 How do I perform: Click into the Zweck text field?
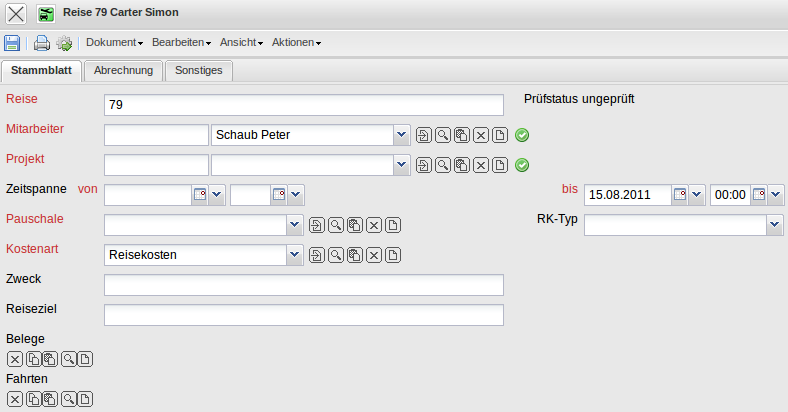pyautogui.click(x=303, y=285)
